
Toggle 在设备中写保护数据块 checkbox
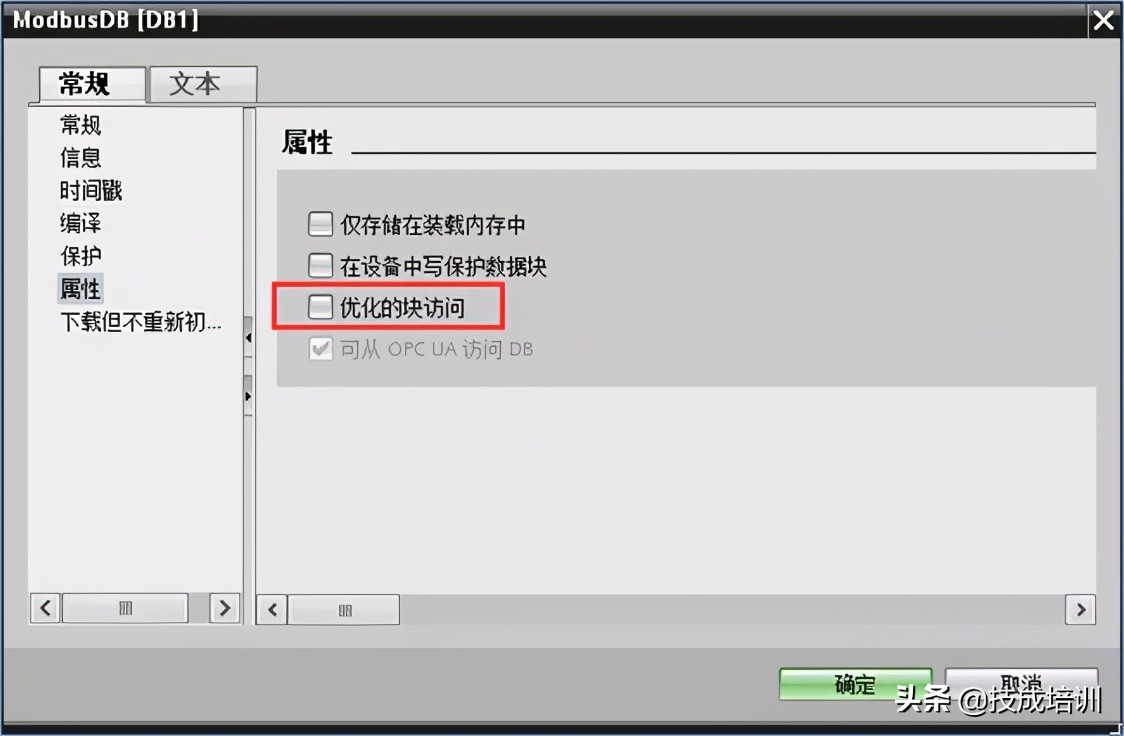(320, 266)
